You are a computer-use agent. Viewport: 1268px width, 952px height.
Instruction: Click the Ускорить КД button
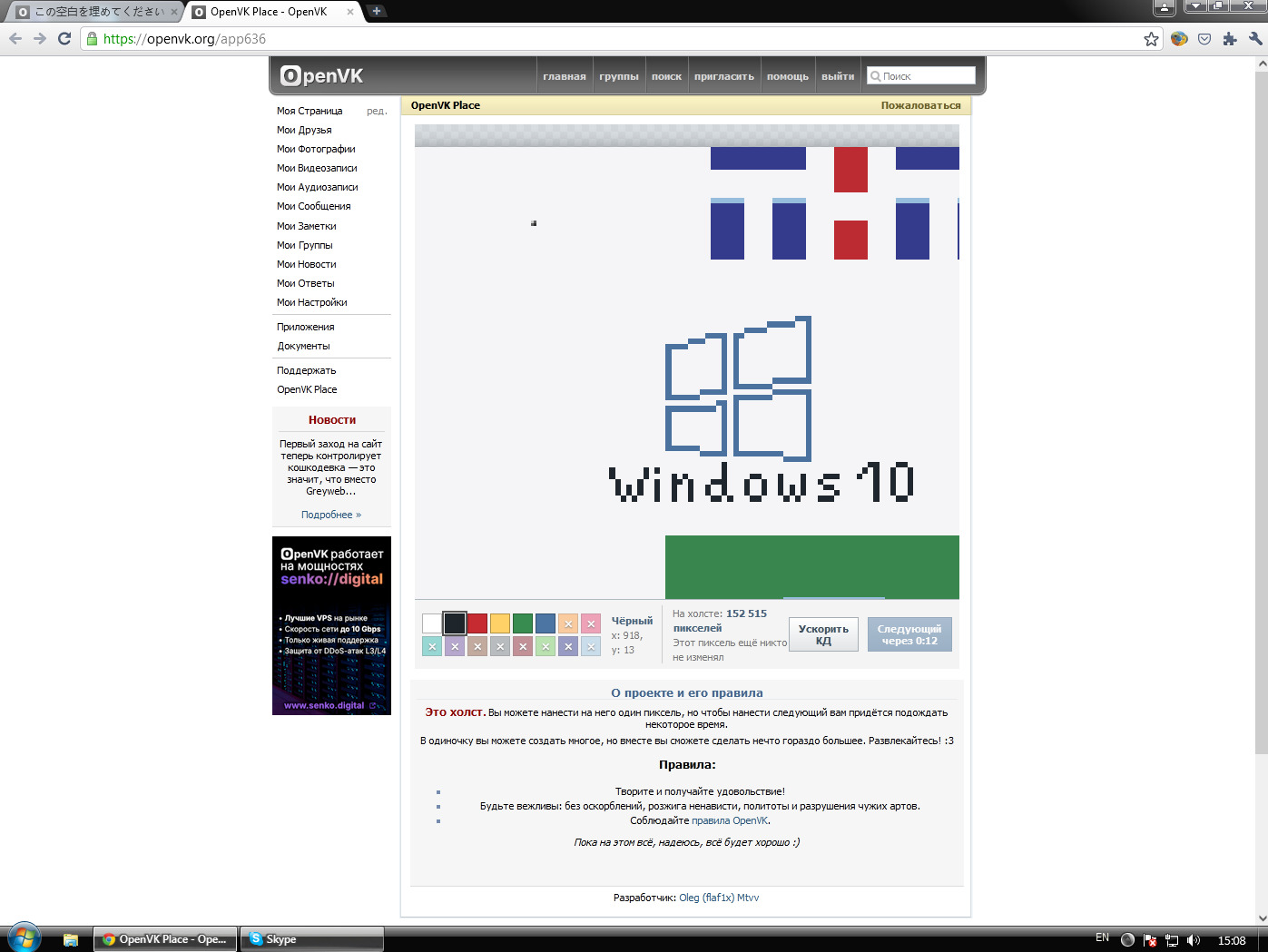[x=823, y=634]
